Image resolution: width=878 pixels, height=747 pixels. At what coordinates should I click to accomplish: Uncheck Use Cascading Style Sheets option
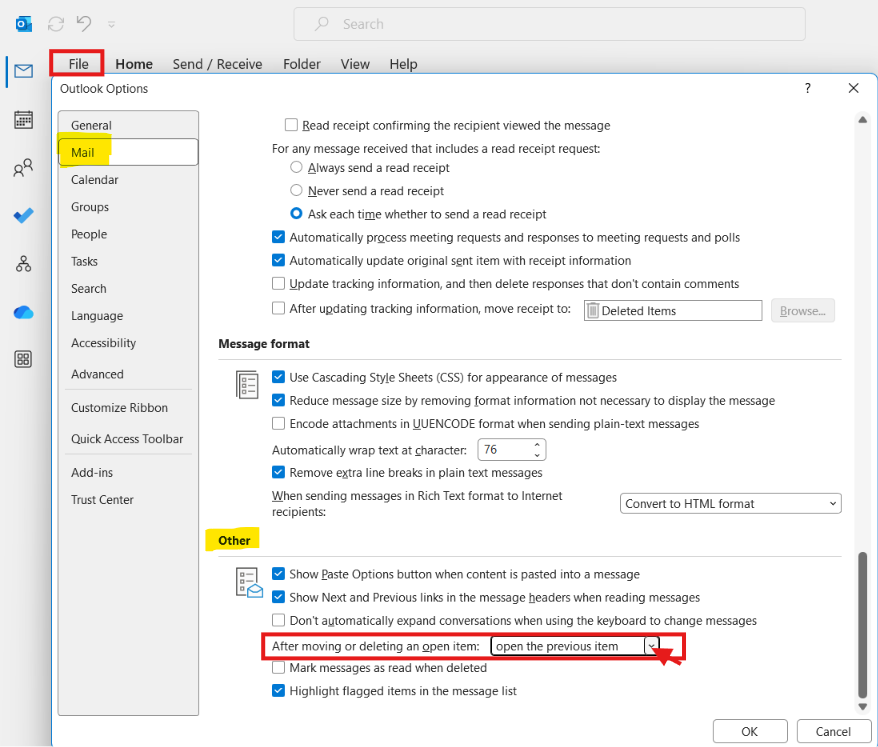278,377
